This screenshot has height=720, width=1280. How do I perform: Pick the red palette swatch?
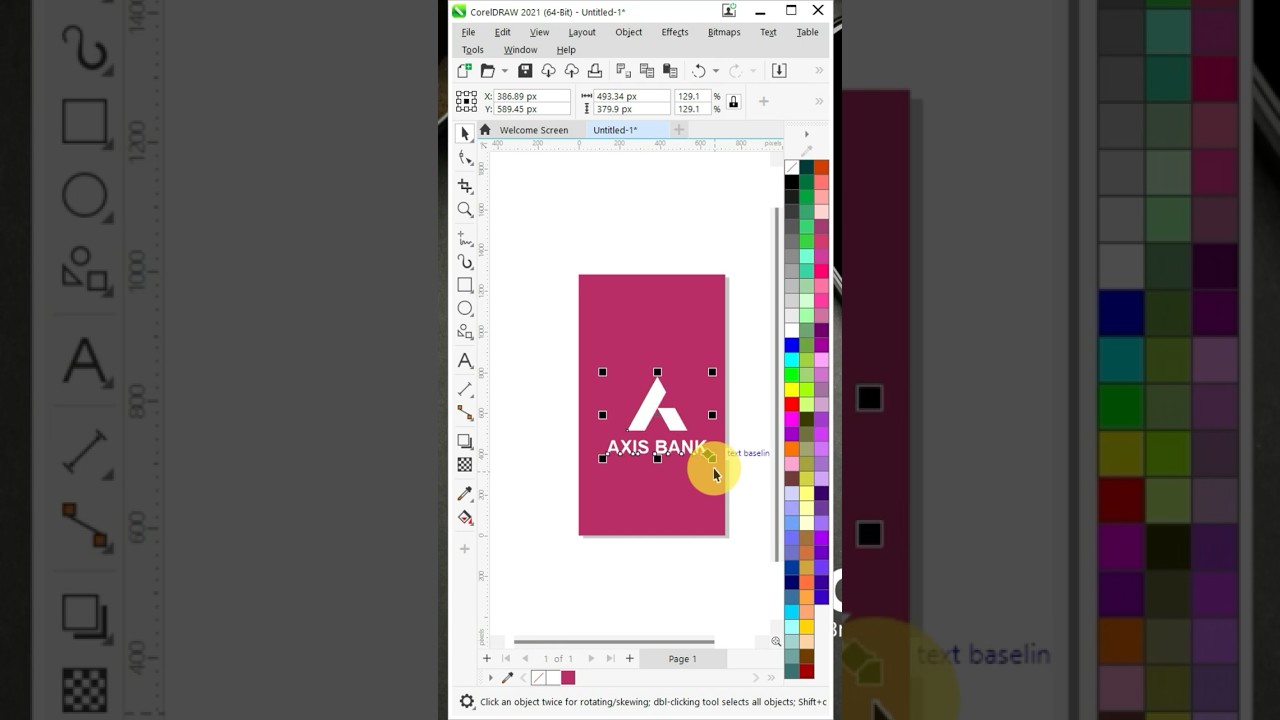point(792,405)
